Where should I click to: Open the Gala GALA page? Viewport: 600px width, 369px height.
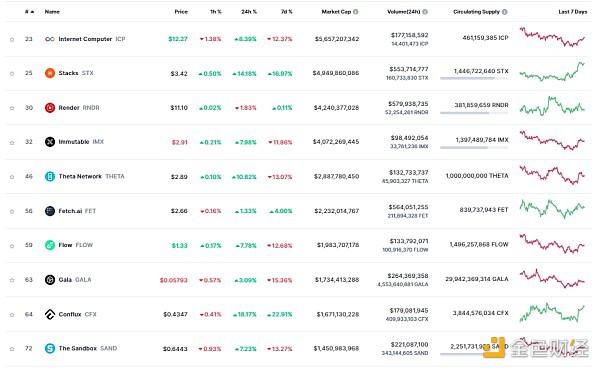(x=75, y=280)
